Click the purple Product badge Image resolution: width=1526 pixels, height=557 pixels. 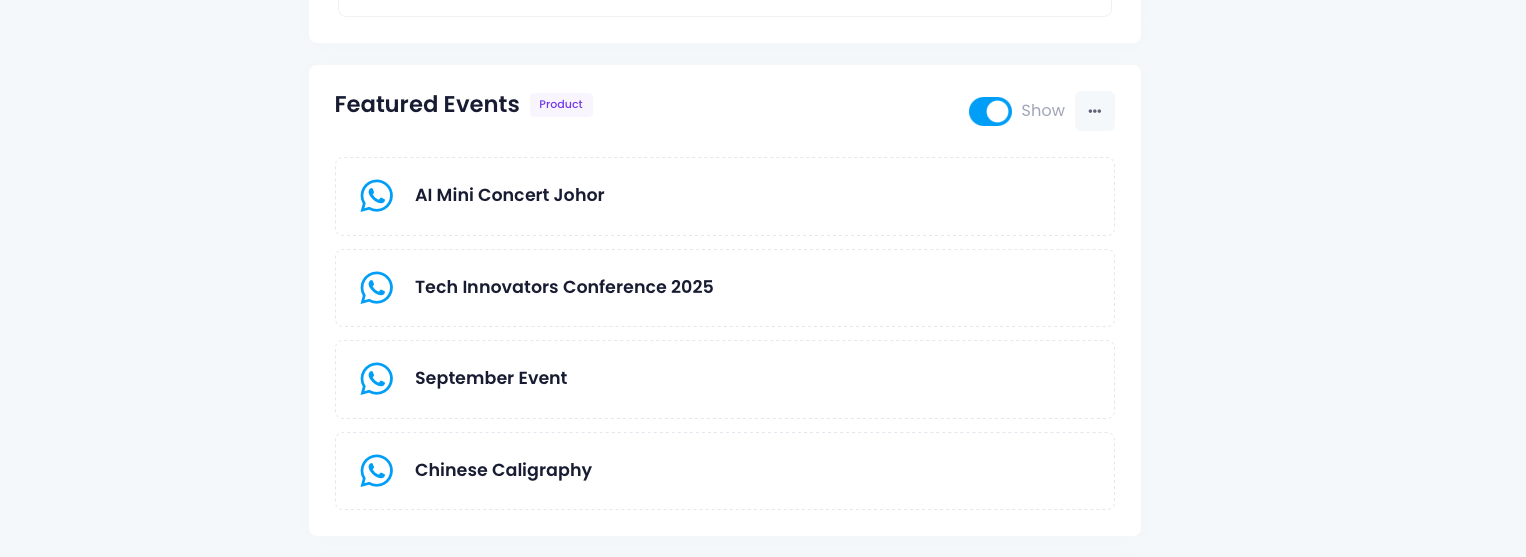pyautogui.click(x=561, y=105)
